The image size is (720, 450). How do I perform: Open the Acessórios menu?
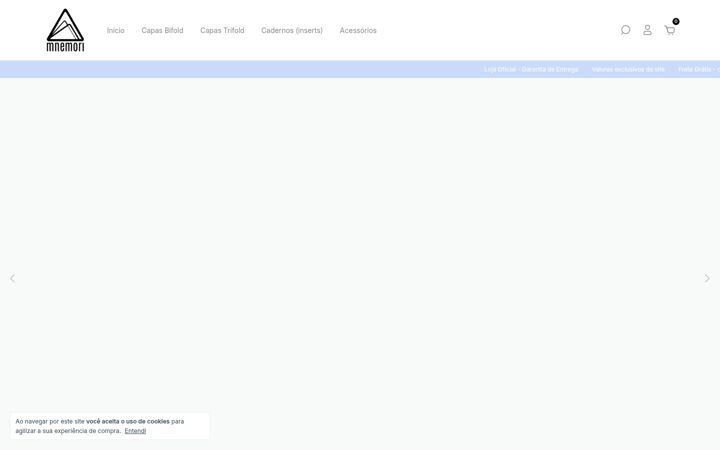point(358,30)
